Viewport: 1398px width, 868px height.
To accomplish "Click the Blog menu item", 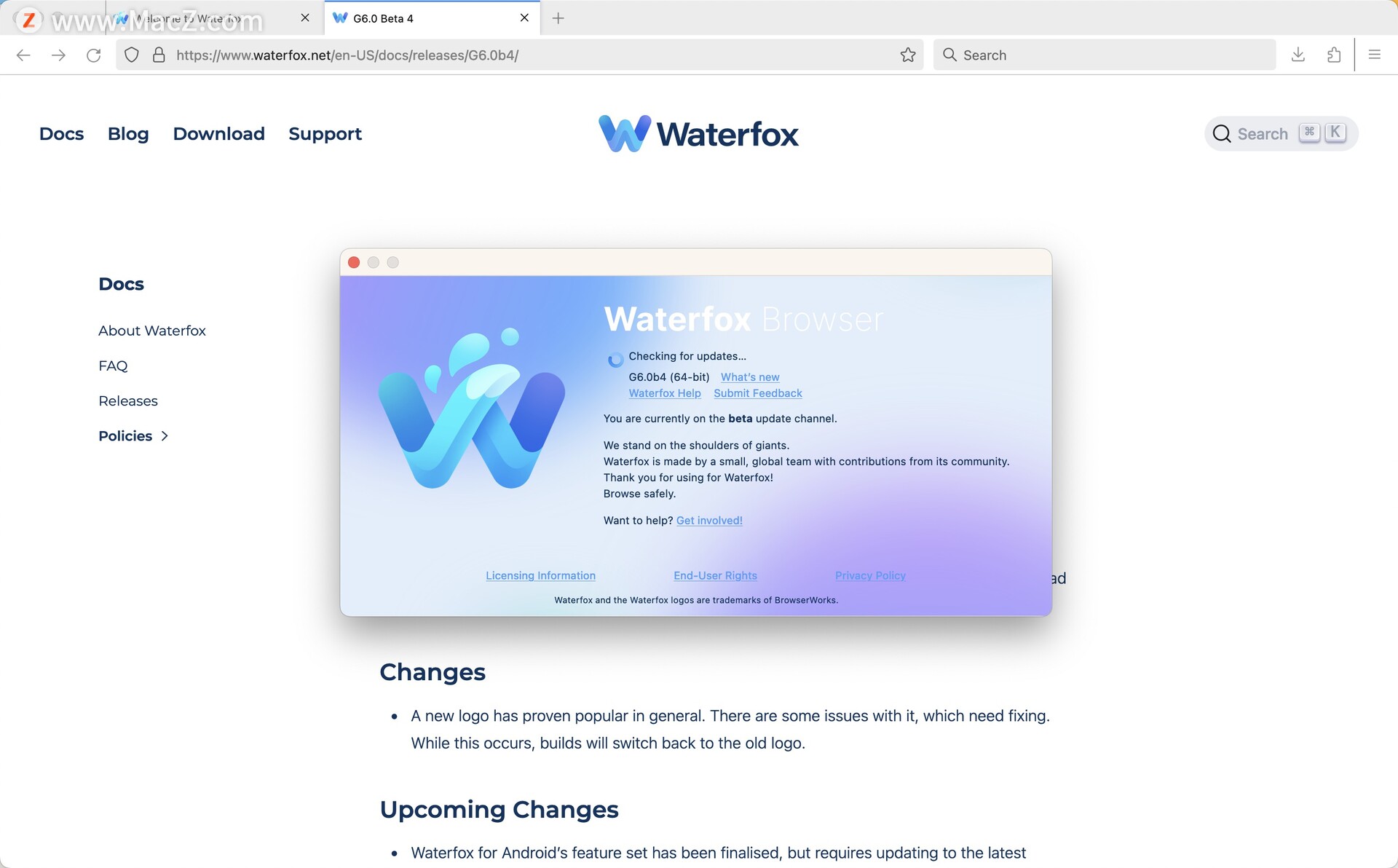I will (128, 133).
